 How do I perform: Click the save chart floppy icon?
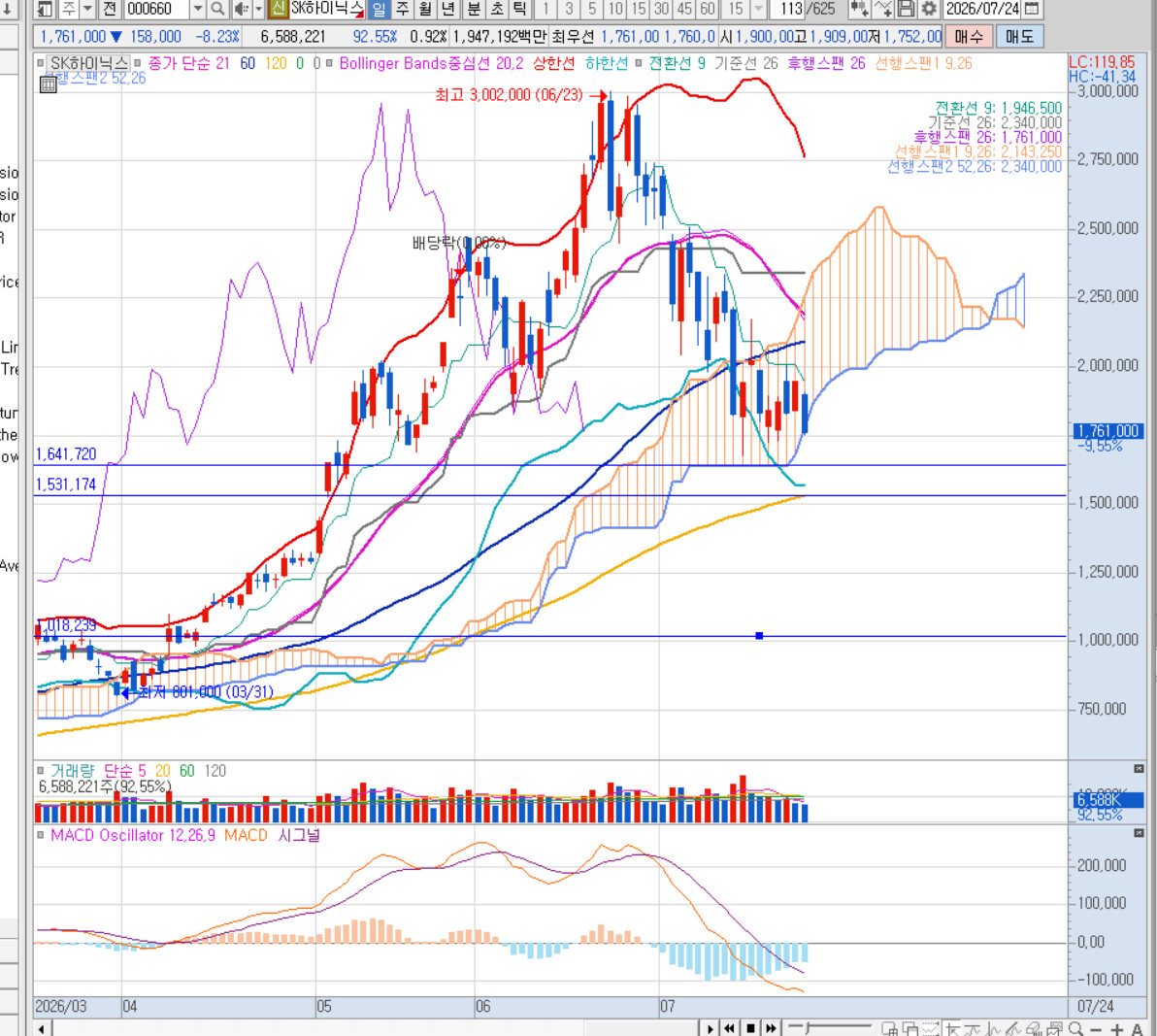pyautogui.click(x=907, y=9)
